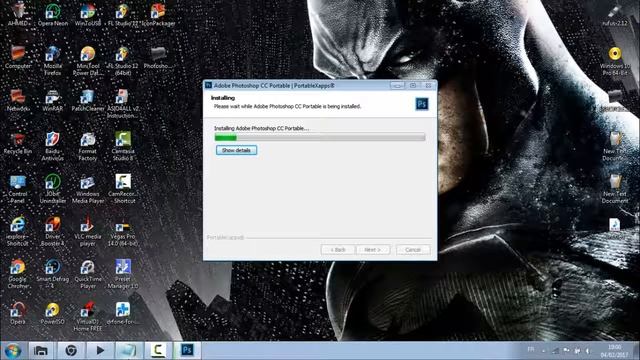The width and height of the screenshot is (640, 360).
Task: Open the media player taskbar button
Action: pos(100,350)
